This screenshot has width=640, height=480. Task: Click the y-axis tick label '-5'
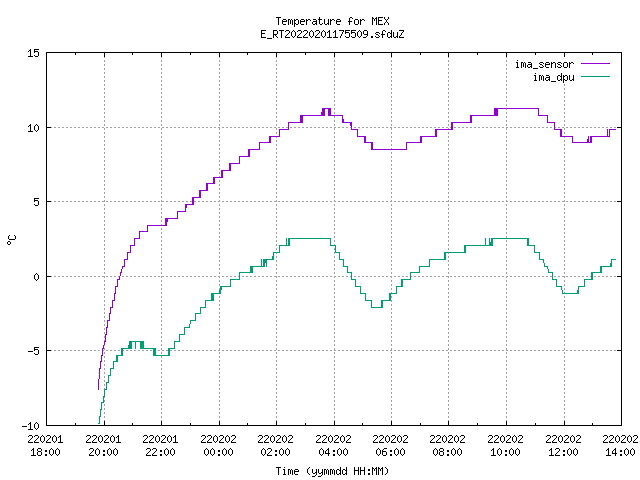(x=33, y=351)
